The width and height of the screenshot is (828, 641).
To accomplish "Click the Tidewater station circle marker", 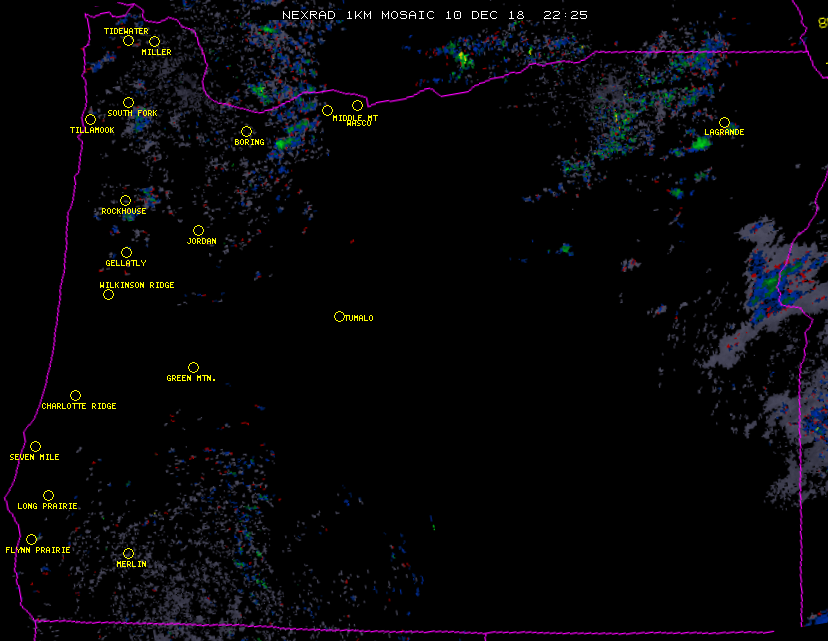I will [128, 41].
